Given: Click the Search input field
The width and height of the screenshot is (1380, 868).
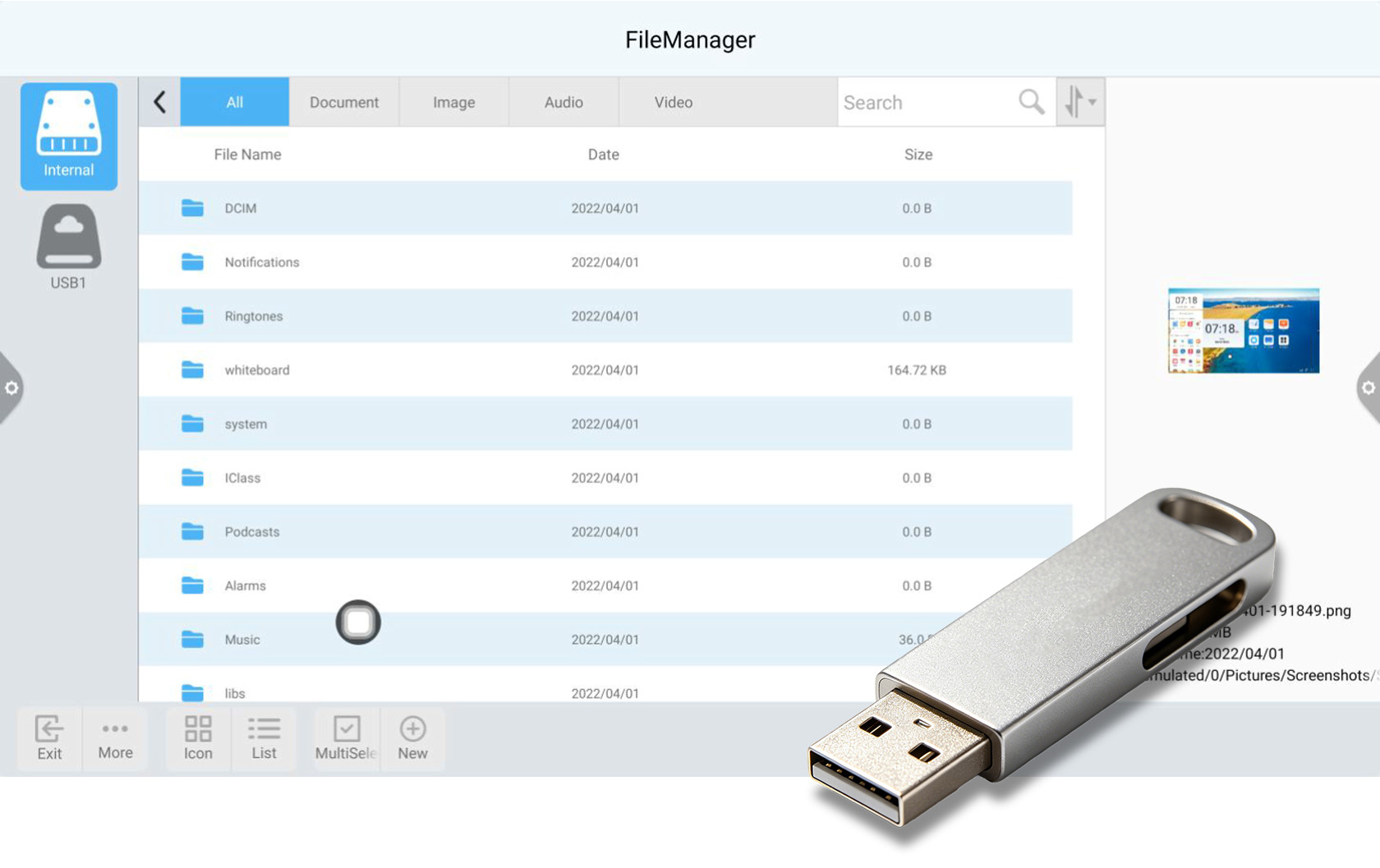Looking at the screenshot, I should (x=927, y=102).
